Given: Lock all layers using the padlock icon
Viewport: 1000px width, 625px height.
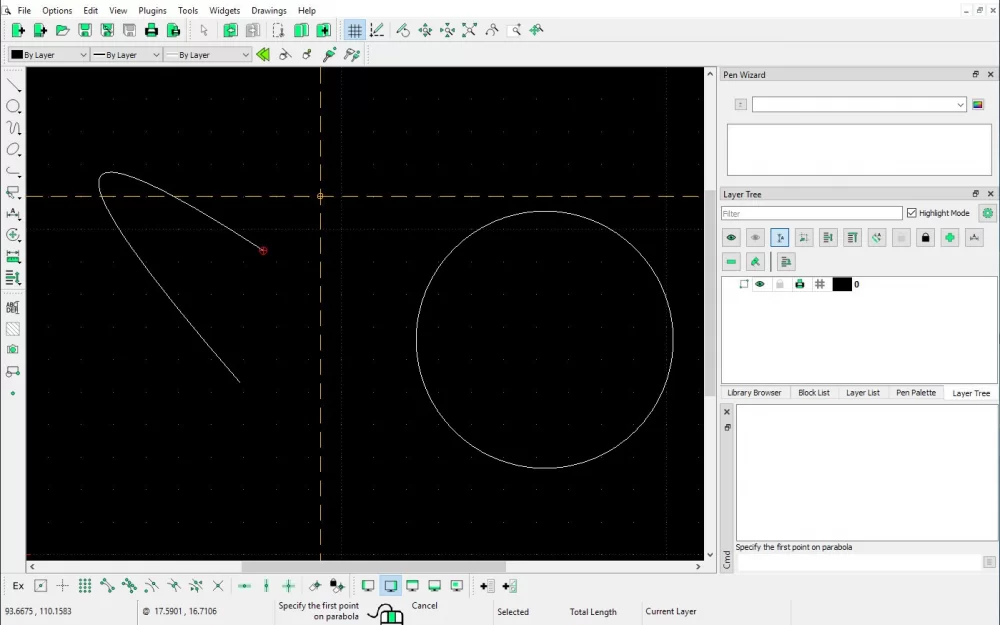Looking at the screenshot, I should (x=925, y=237).
